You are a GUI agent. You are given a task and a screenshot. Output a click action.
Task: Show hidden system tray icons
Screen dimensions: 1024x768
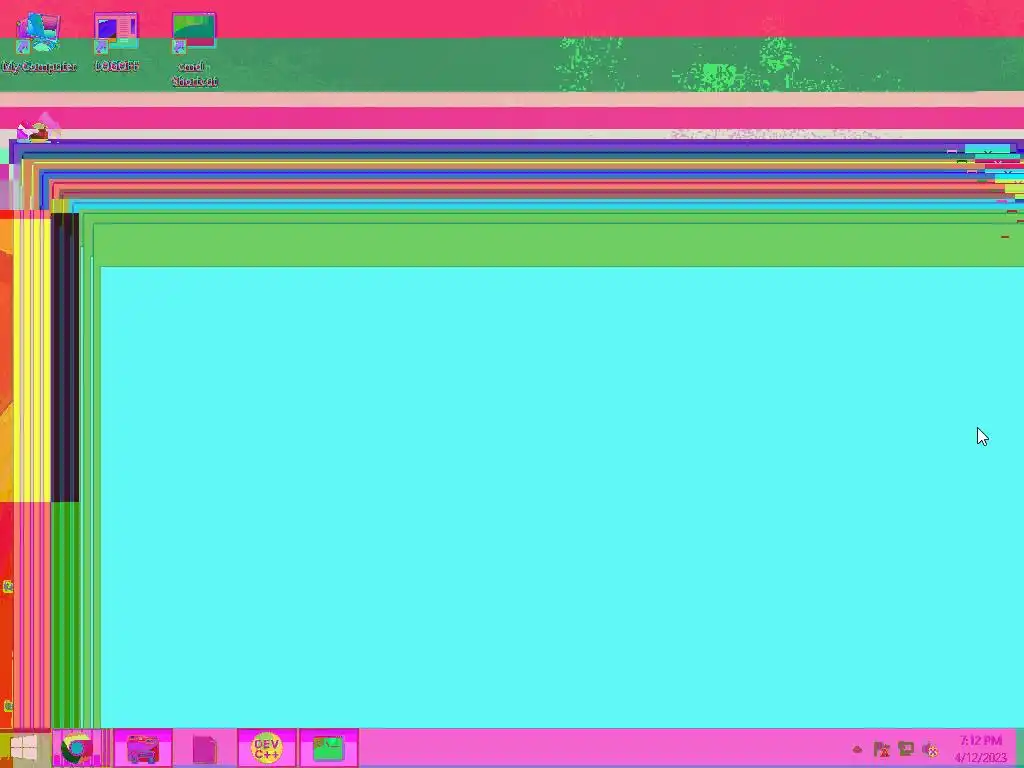(857, 749)
